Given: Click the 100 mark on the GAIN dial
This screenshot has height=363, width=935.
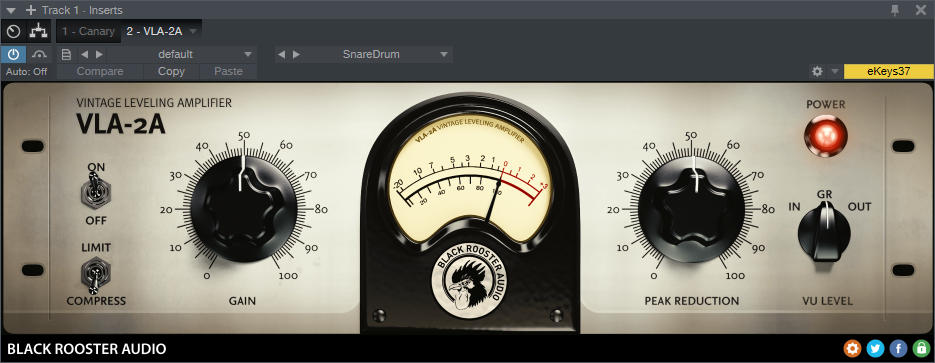Looking at the screenshot, I should click(288, 276).
